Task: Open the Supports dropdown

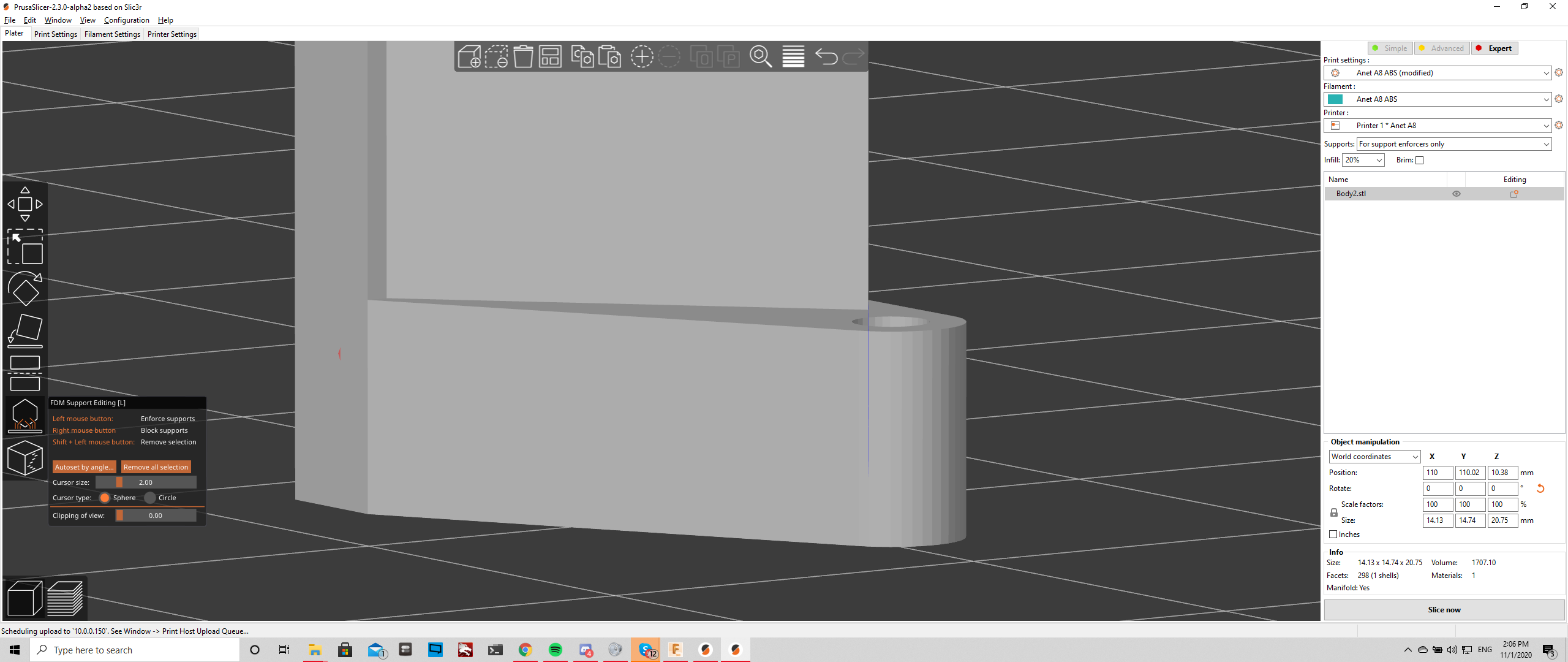Action: 1454,144
